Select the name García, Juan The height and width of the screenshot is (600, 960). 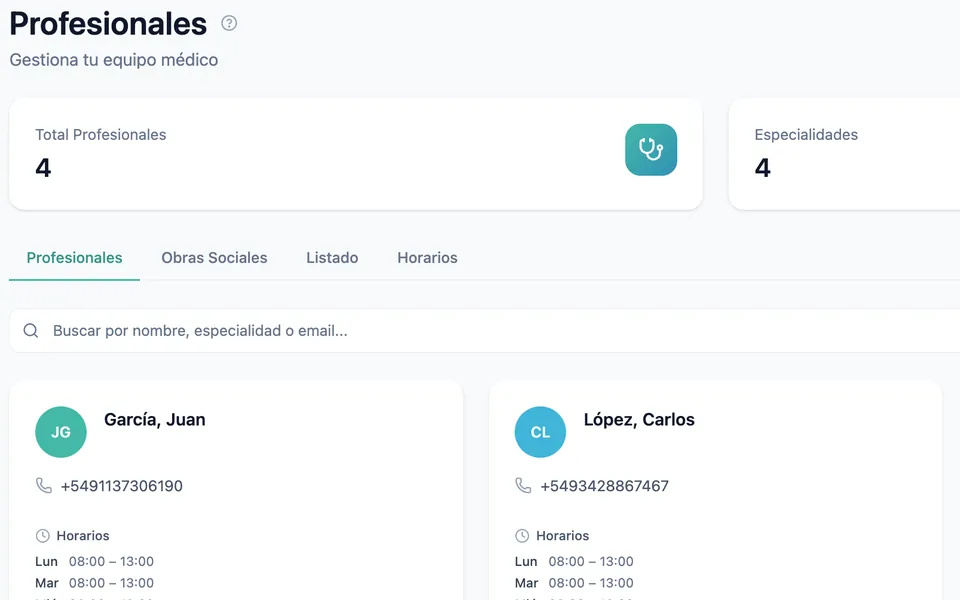[155, 419]
